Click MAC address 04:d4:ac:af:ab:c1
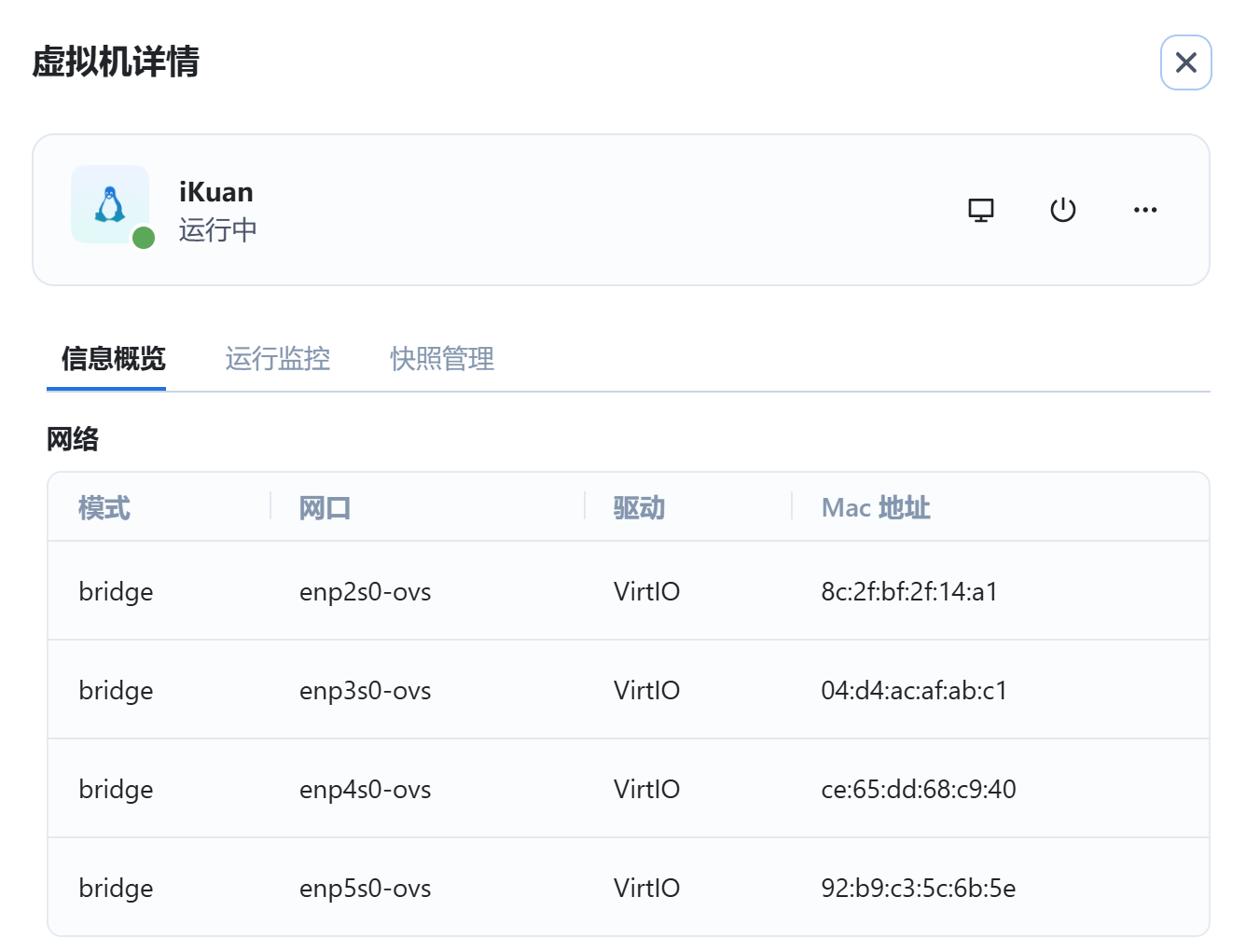This screenshot has height=952, width=1246. click(x=914, y=691)
